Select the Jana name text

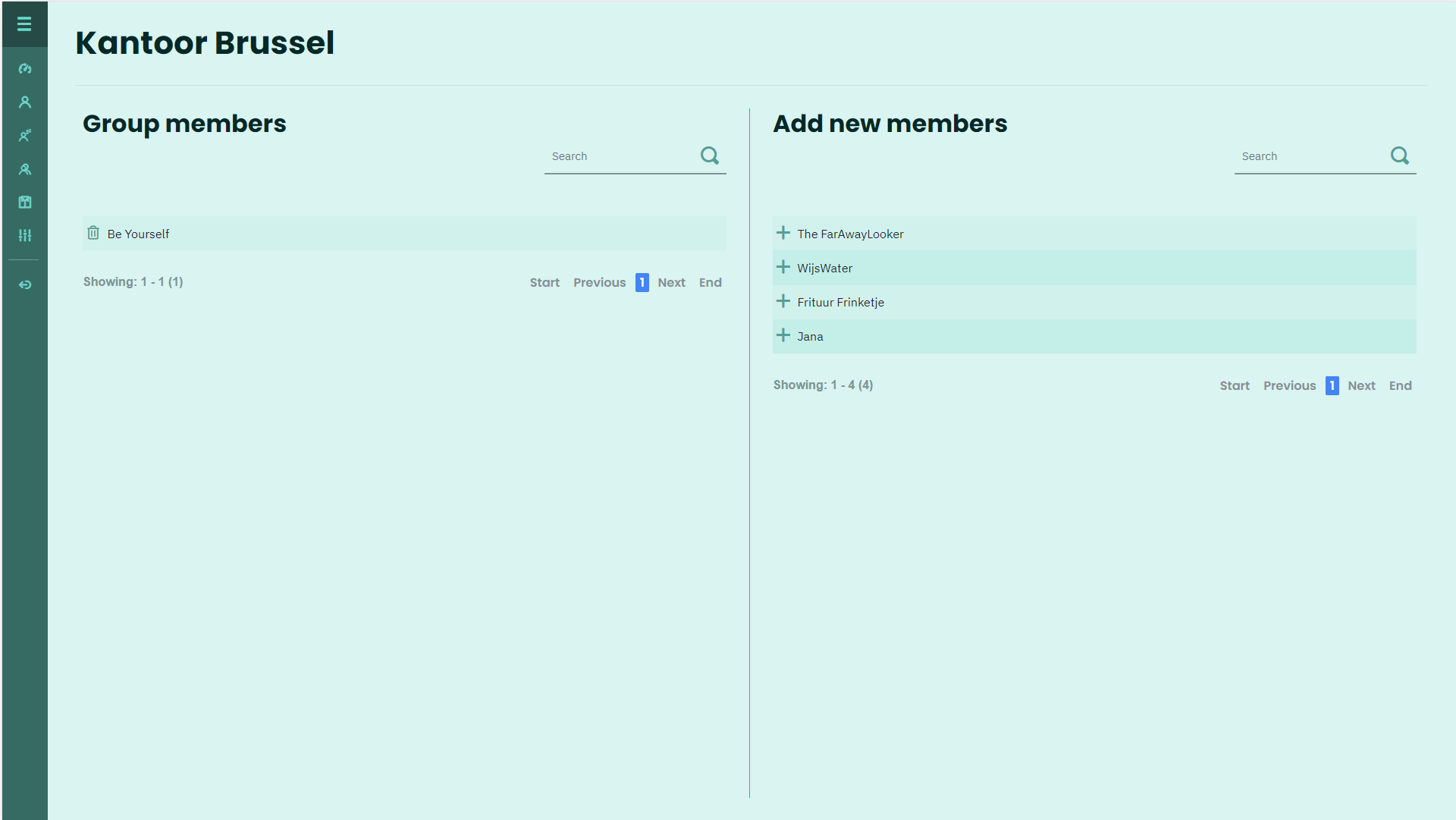click(810, 336)
